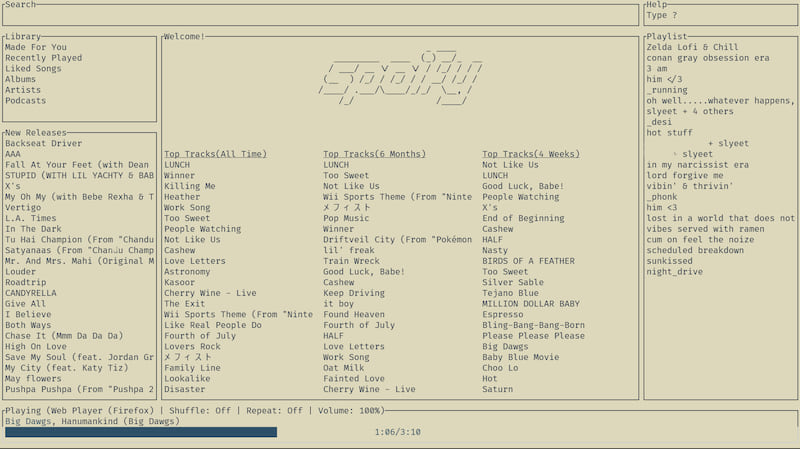Open the '_desi' playlist

click(x=659, y=122)
